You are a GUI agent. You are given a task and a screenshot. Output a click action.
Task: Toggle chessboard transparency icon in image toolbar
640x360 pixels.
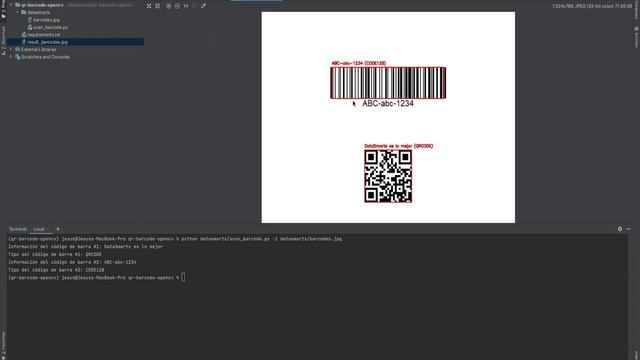tap(149, 6)
